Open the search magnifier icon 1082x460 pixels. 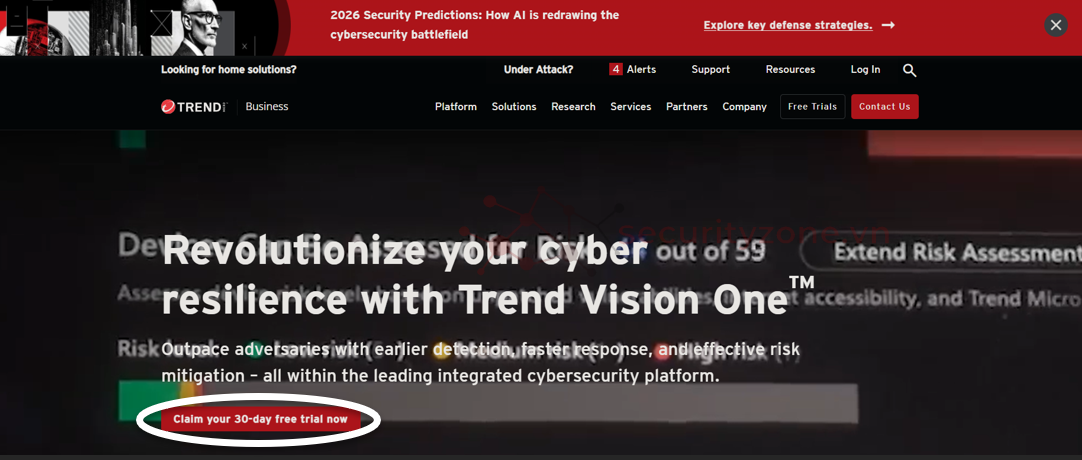coord(909,70)
